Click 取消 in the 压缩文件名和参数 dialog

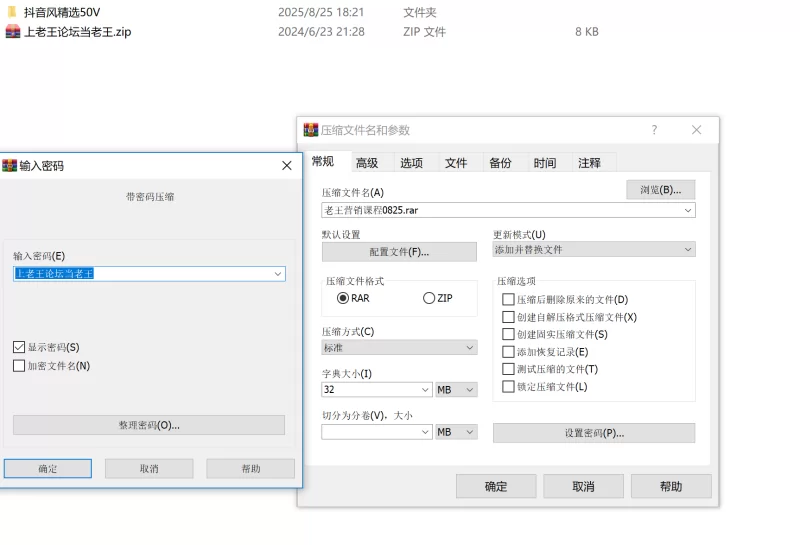click(583, 486)
